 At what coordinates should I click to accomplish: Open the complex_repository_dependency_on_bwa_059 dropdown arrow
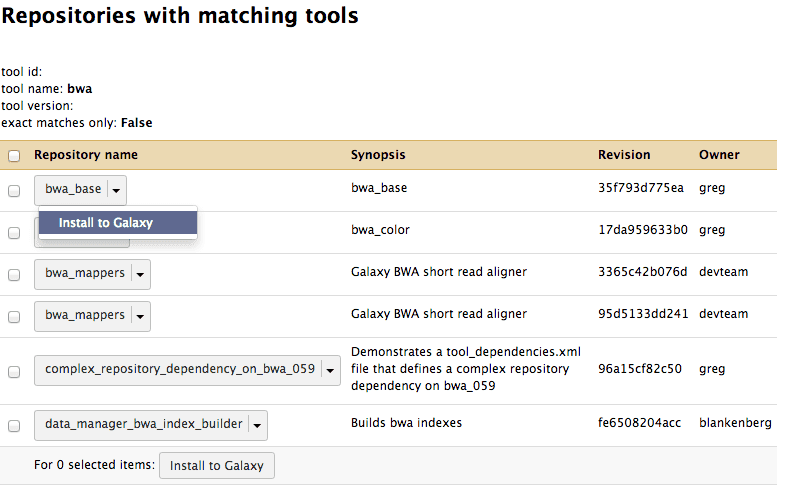pos(331,371)
